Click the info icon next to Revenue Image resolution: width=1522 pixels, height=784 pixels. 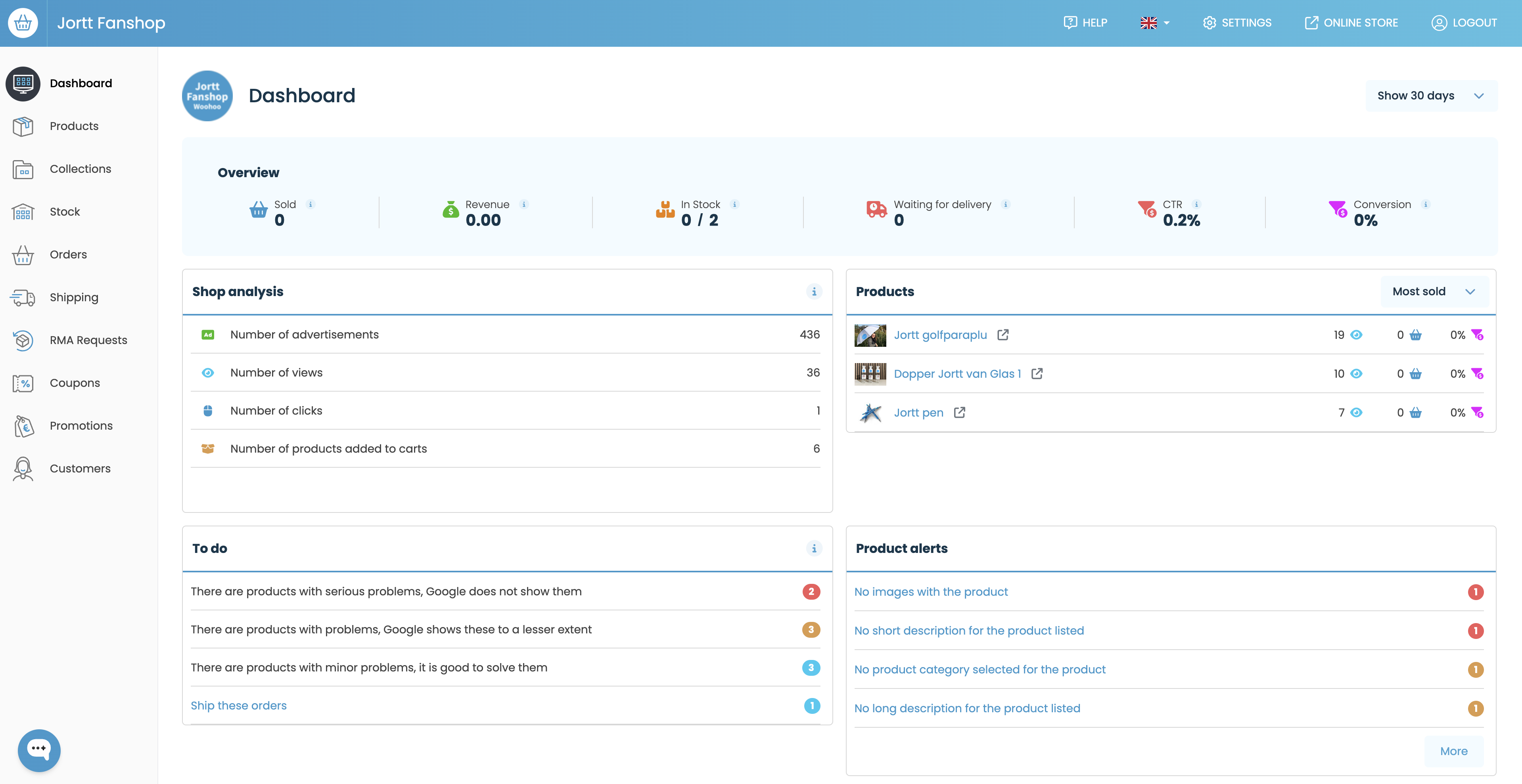(x=523, y=204)
